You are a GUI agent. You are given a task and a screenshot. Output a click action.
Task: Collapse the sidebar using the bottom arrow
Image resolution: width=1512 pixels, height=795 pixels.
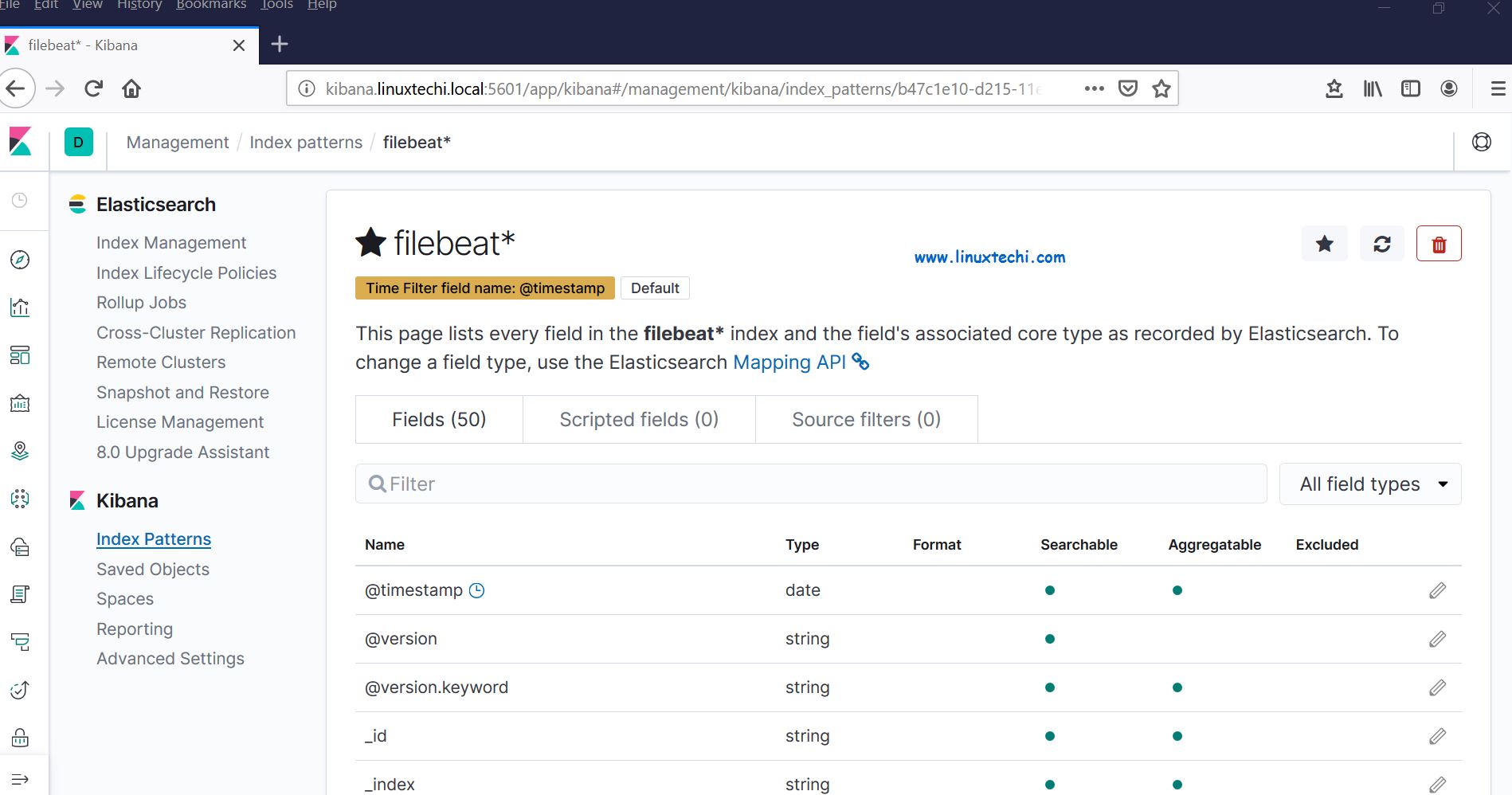click(20, 778)
